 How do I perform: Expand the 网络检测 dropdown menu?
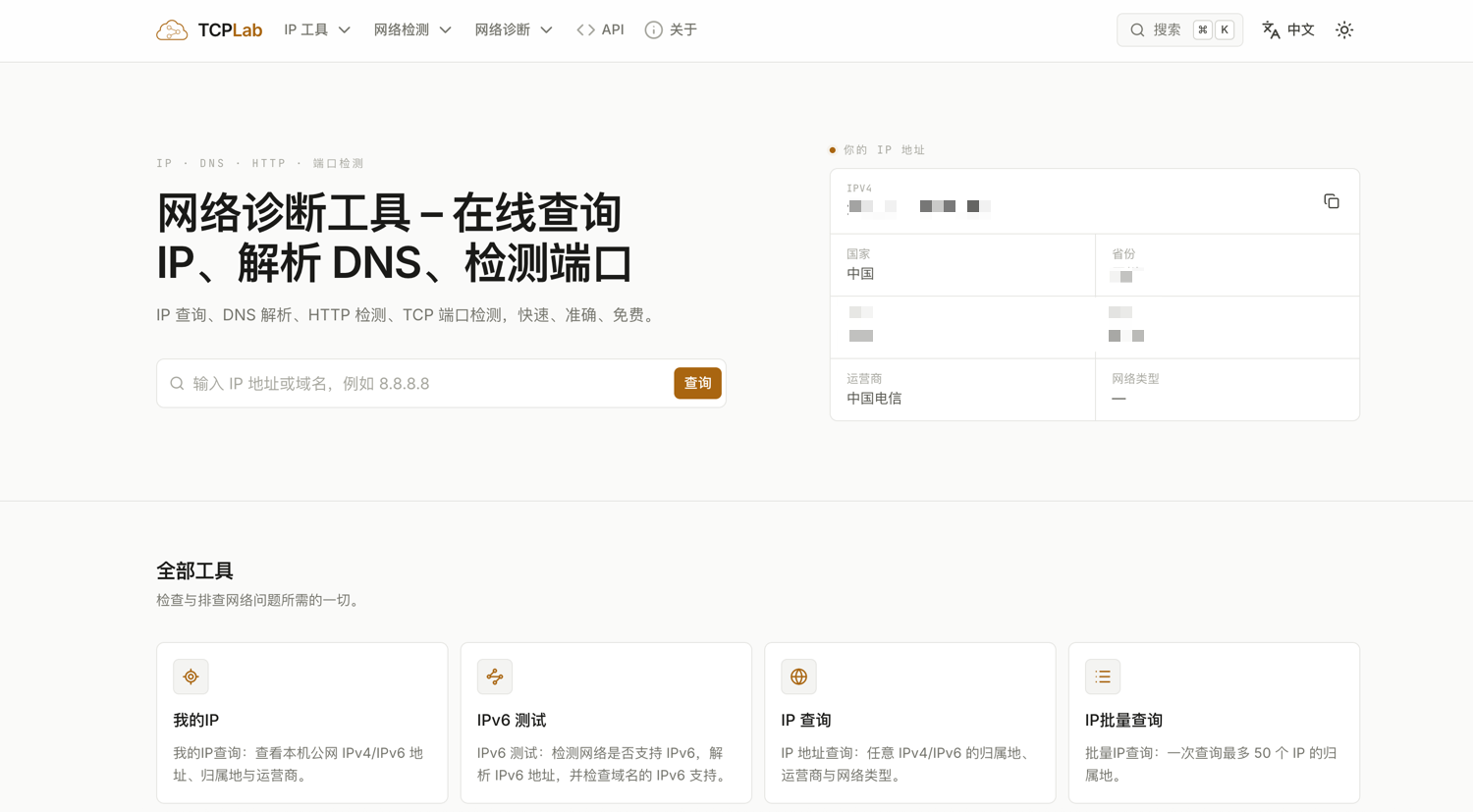[x=412, y=30]
